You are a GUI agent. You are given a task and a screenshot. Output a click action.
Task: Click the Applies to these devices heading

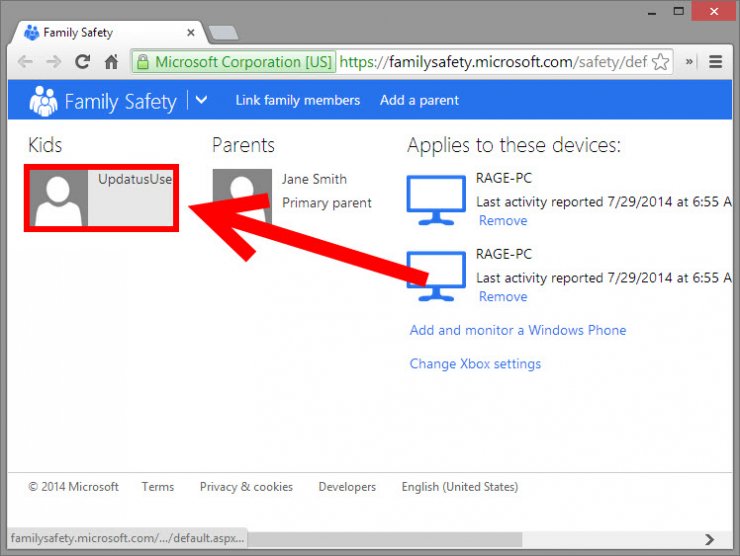click(x=514, y=145)
